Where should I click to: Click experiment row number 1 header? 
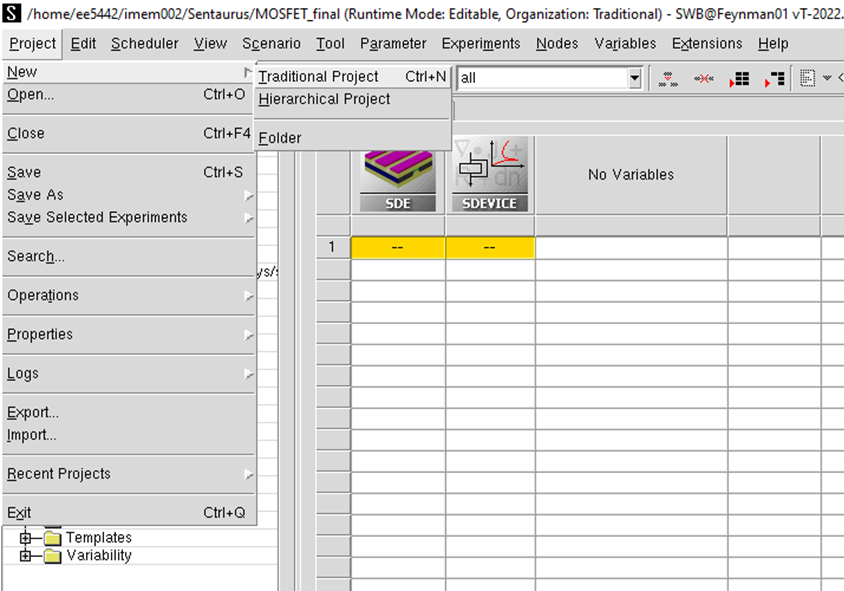[333, 248]
